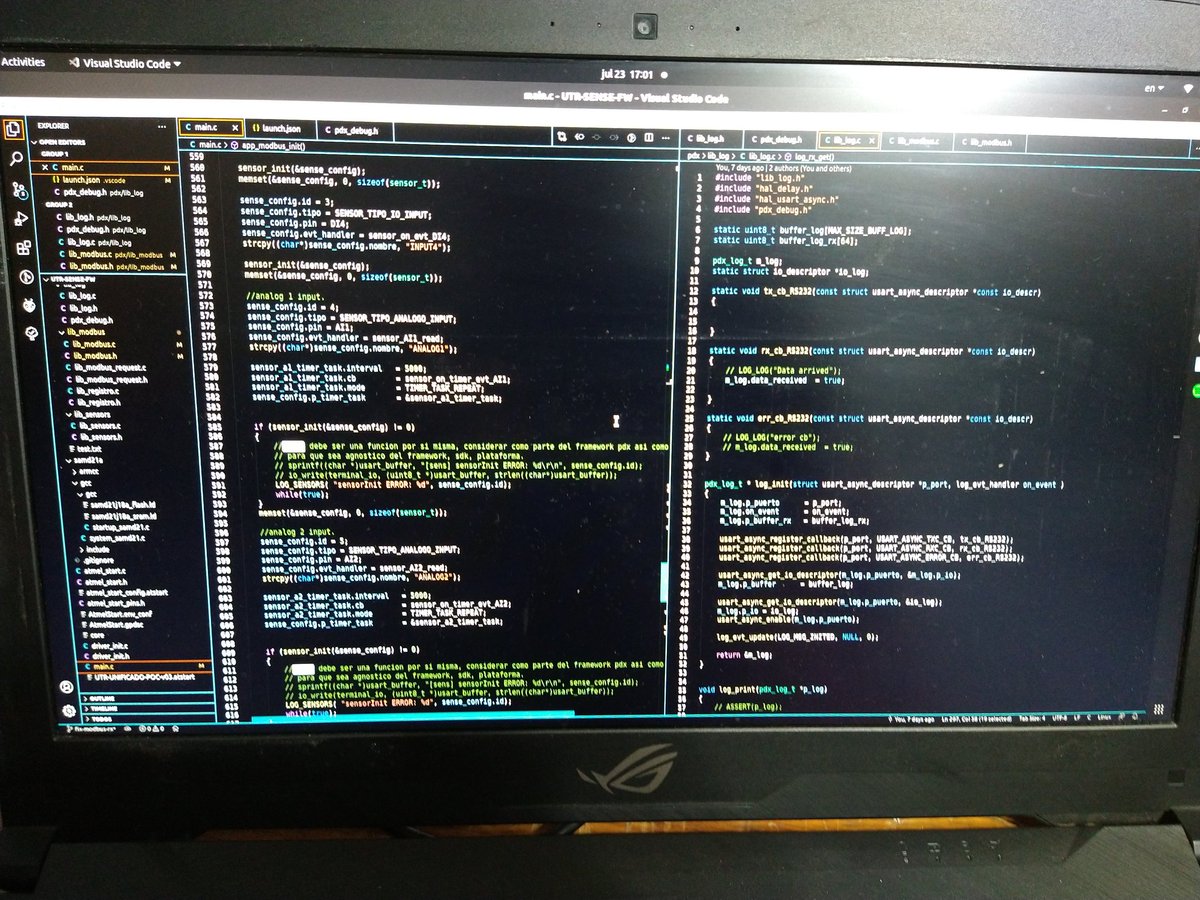Open driver_init.c in file tree
This screenshot has height=900, width=1200.
[107, 645]
